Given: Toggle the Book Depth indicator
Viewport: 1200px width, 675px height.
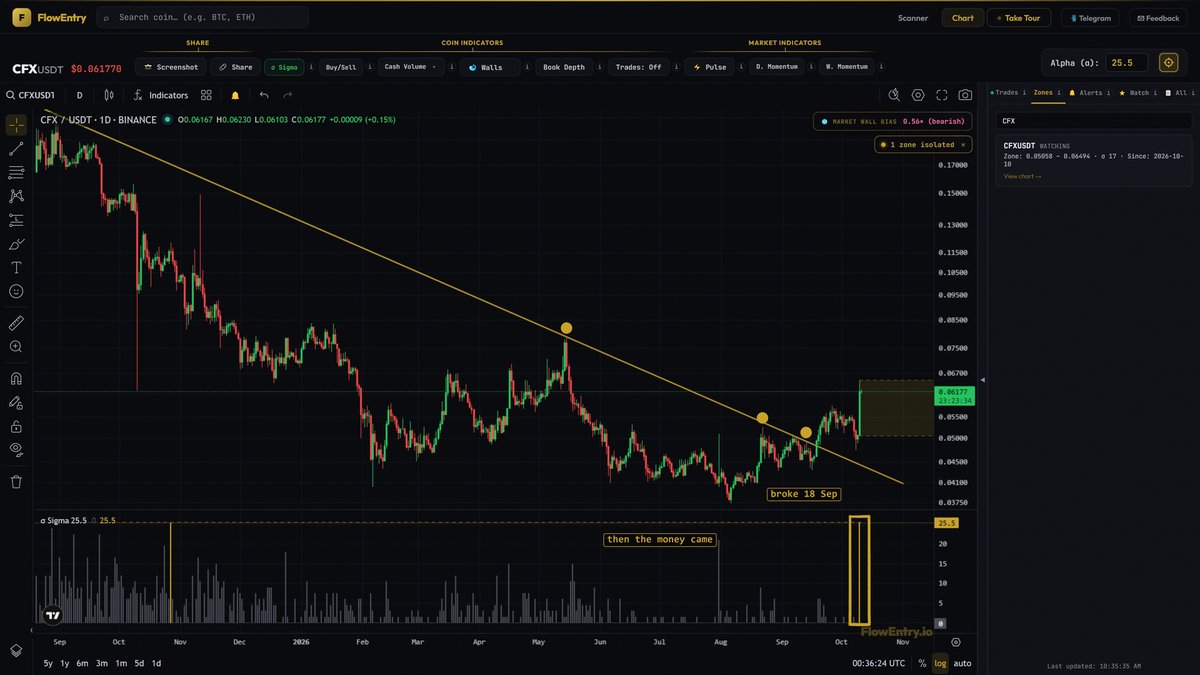Looking at the screenshot, I should (564, 67).
